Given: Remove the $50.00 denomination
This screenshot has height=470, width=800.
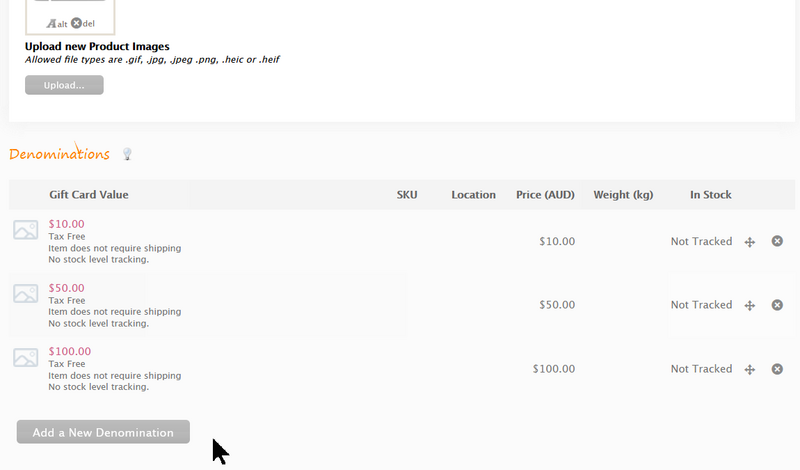Looking at the screenshot, I should 777,305.
